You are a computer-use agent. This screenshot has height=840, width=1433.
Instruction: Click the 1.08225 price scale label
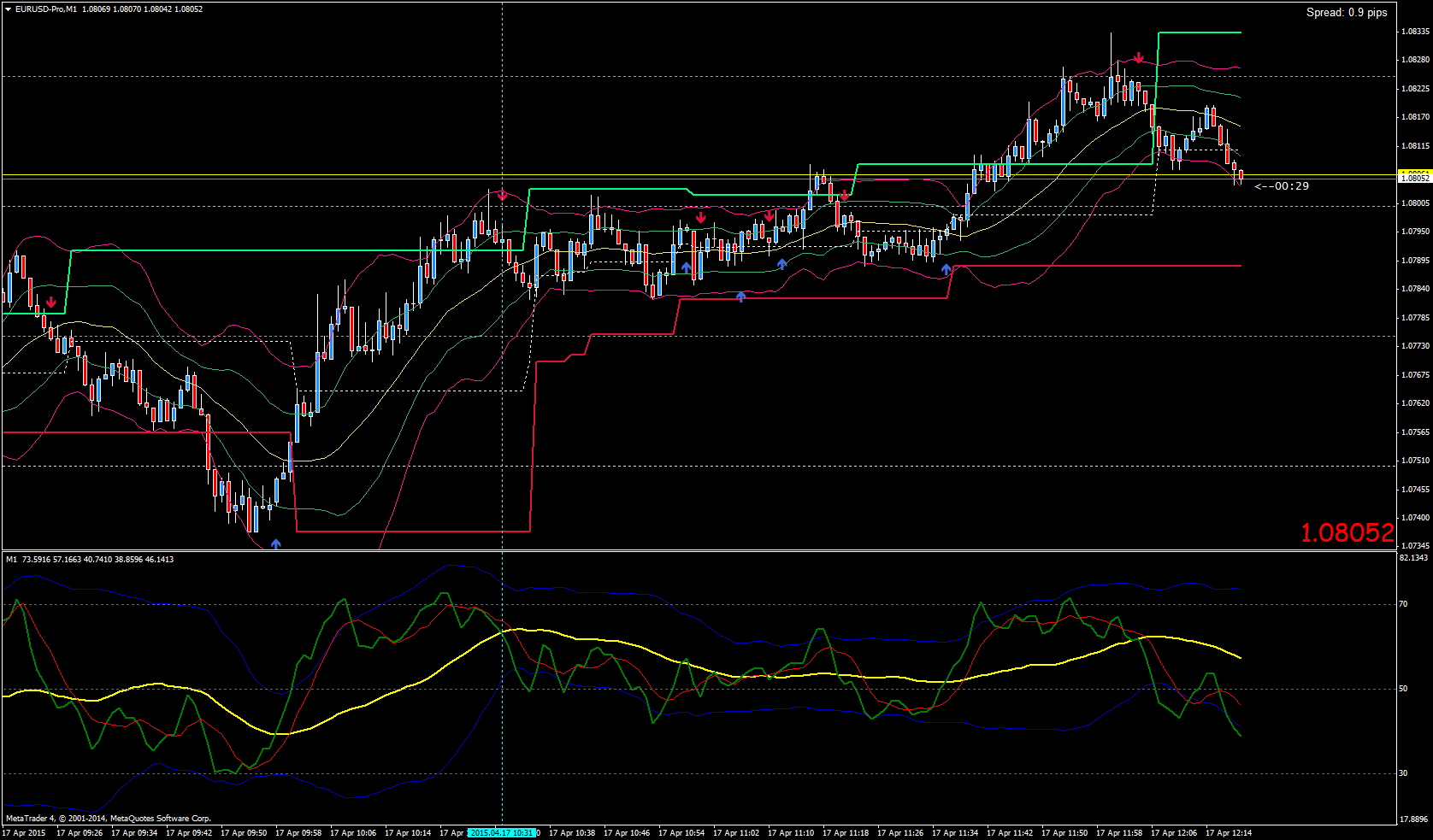[x=1415, y=89]
